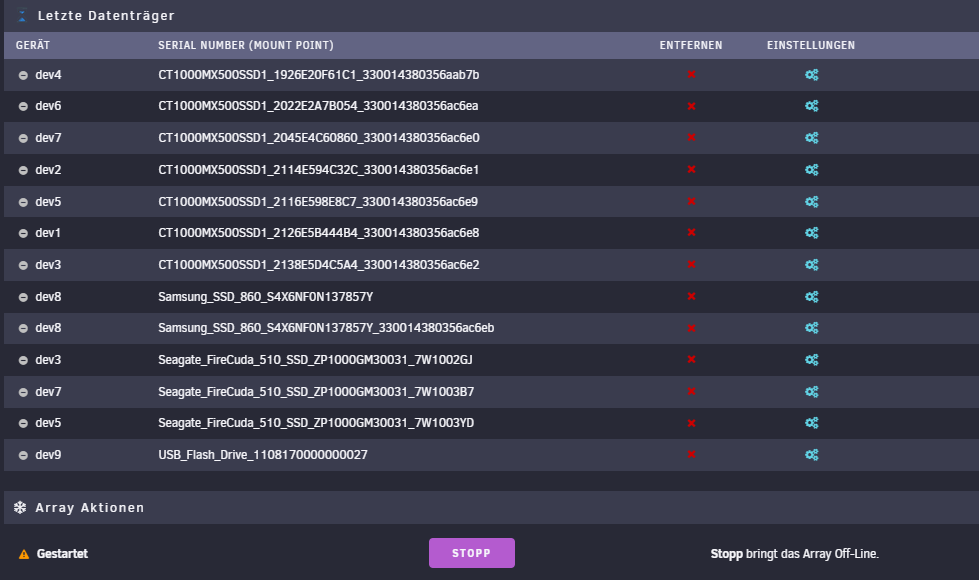Open settings gears for dev6
The image size is (979, 580).
(x=812, y=106)
